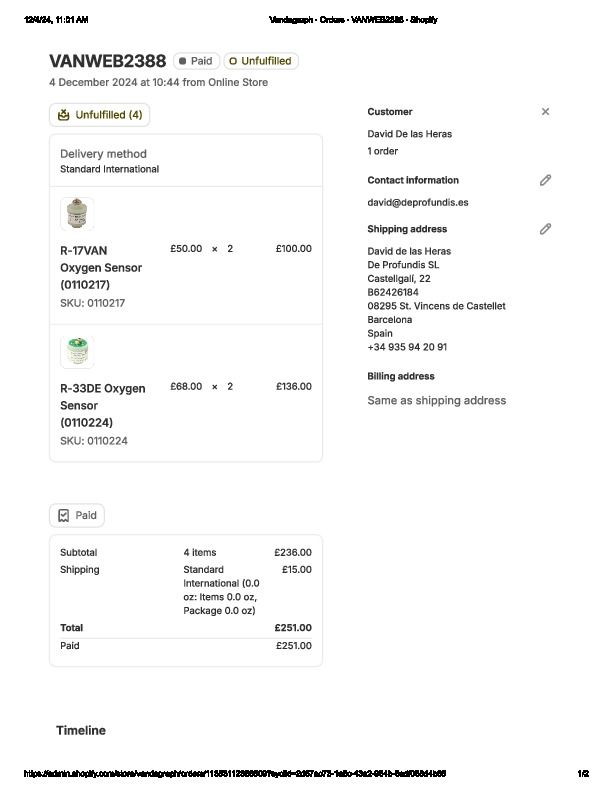The height and width of the screenshot is (792, 612).
Task: Click the Paid receipt icon
Action: (63, 516)
